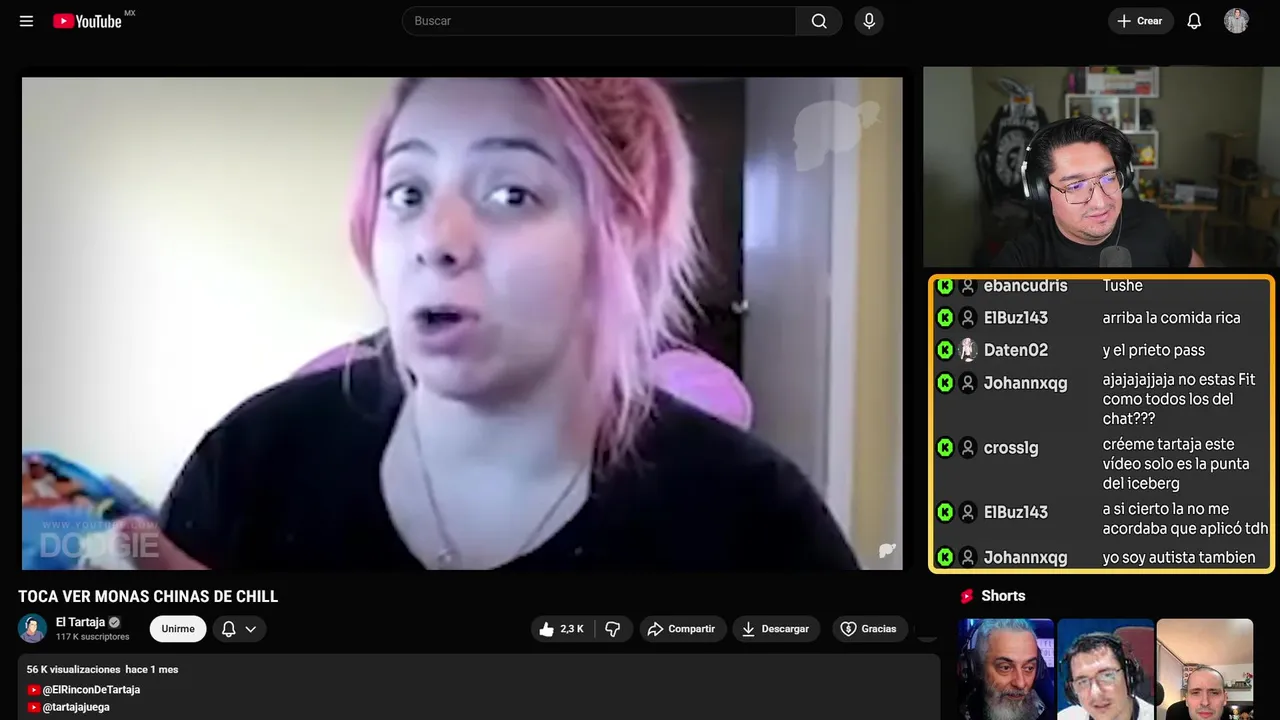The image size is (1280, 720).
Task: Open account avatar menu
Action: (1236, 21)
